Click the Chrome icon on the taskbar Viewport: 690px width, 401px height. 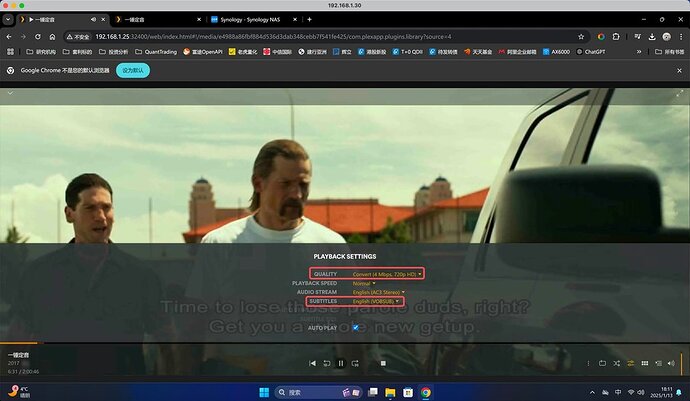click(426, 392)
